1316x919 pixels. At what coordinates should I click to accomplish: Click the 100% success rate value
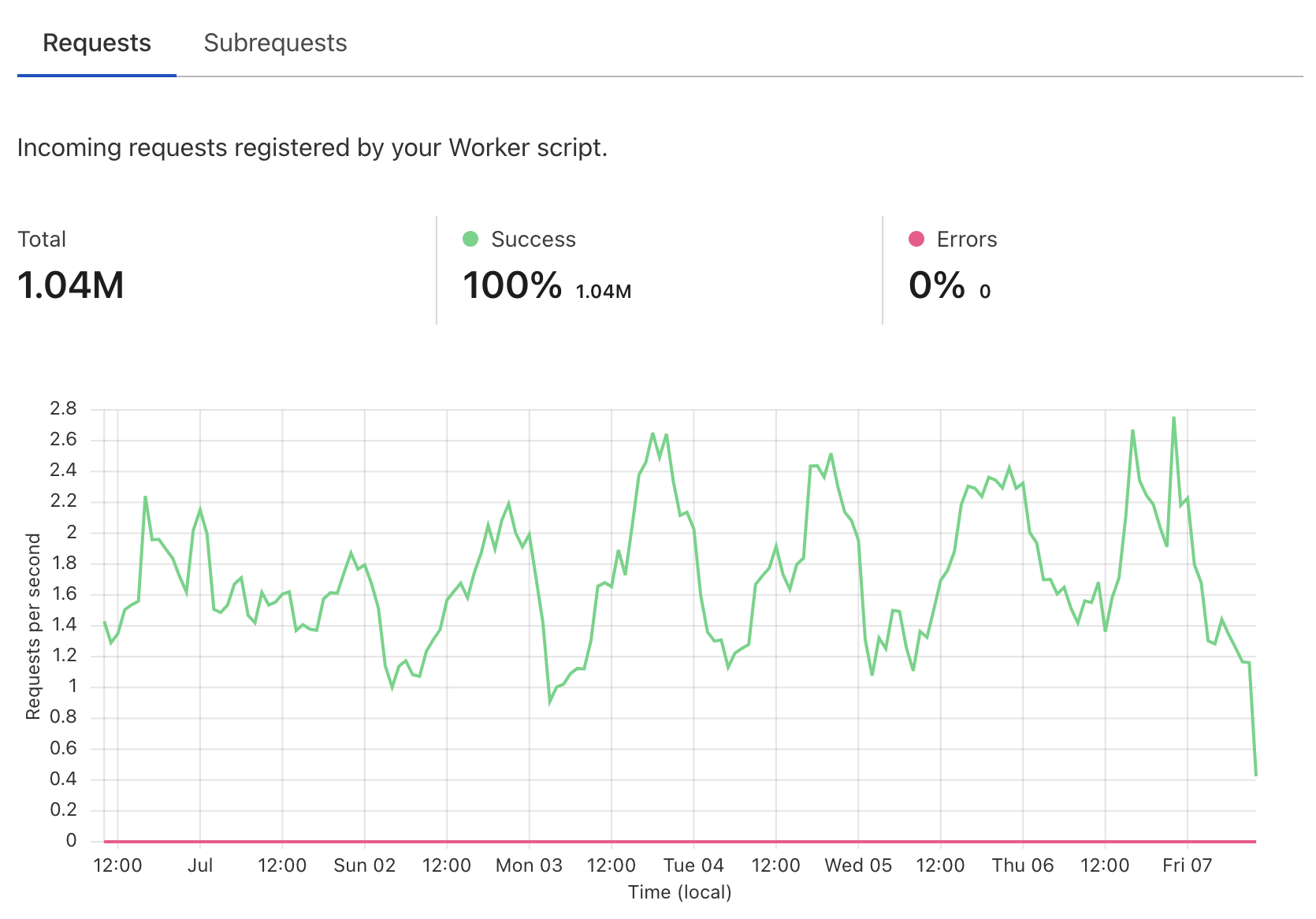(x=512, y=285)
